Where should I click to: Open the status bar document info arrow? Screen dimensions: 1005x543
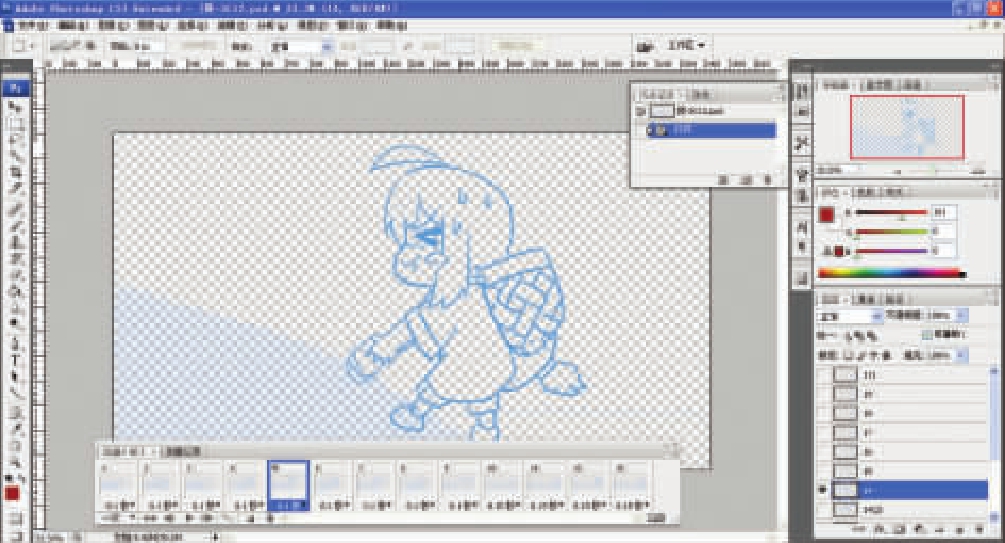coord(215,536)
